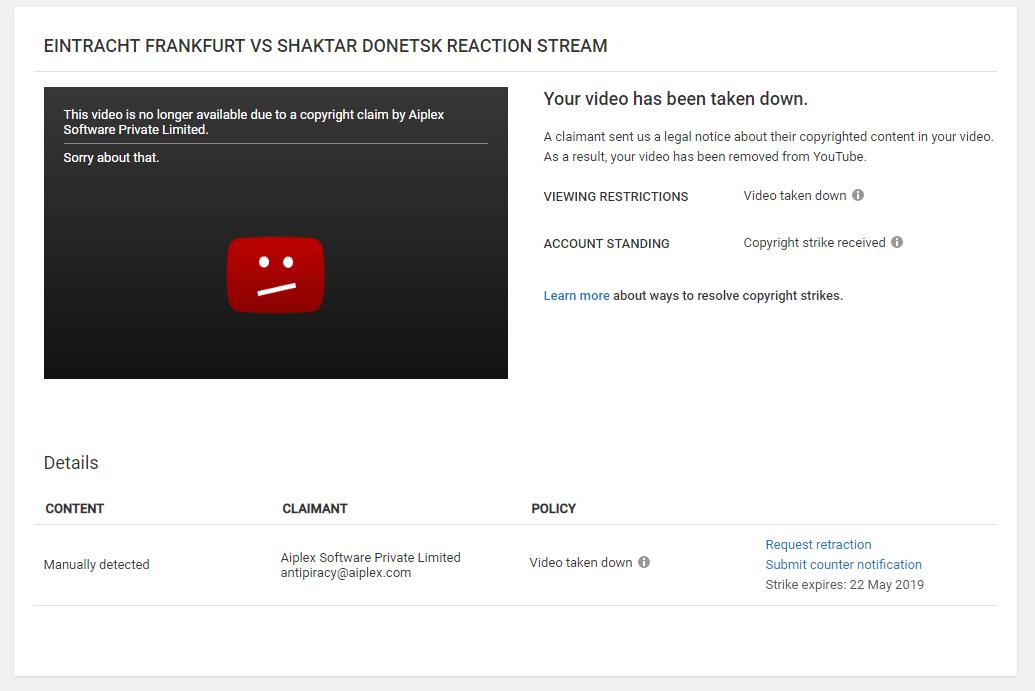Viewport: 1035px width, 691px height.
Task: Click 'Your video has been taken down.' heading
Action: pos(675,99)
